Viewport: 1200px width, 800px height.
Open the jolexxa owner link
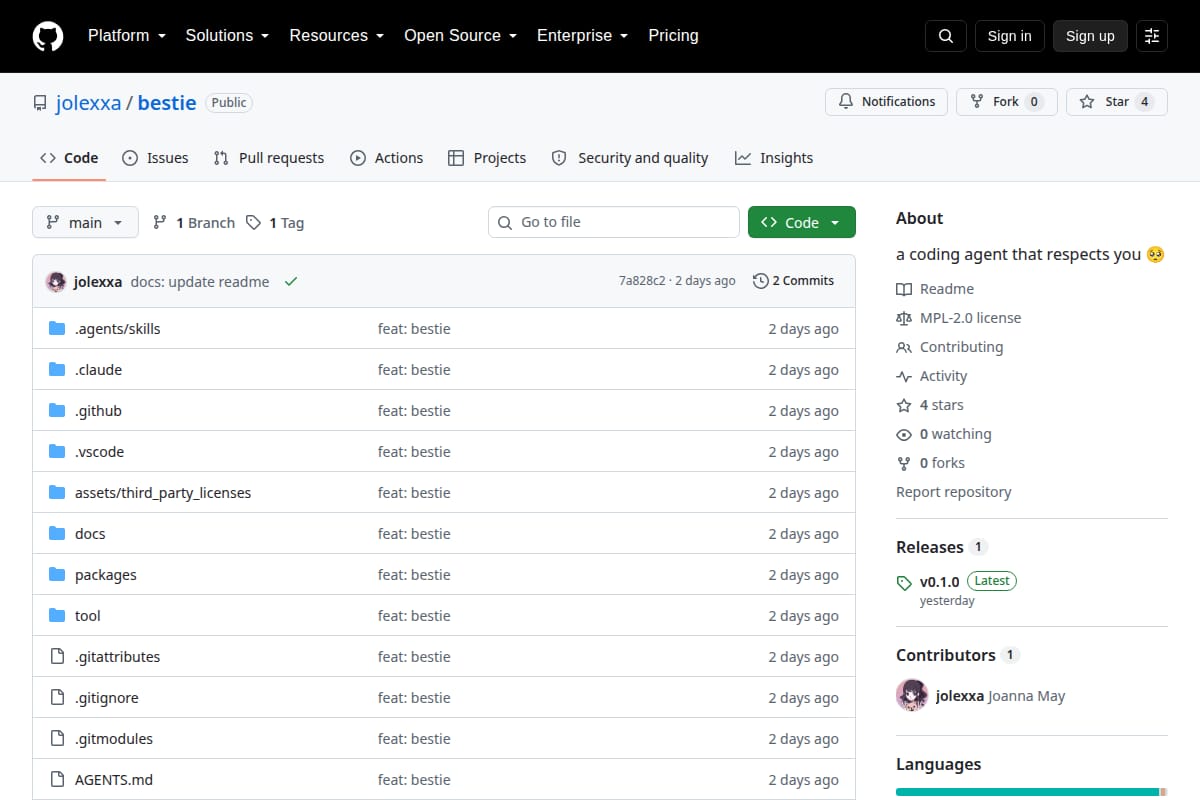click(x=89, y=103)
